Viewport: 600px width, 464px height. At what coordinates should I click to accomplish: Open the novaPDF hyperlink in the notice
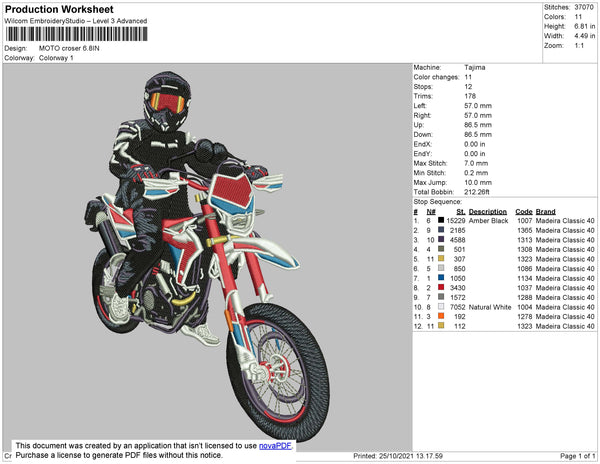275,446
